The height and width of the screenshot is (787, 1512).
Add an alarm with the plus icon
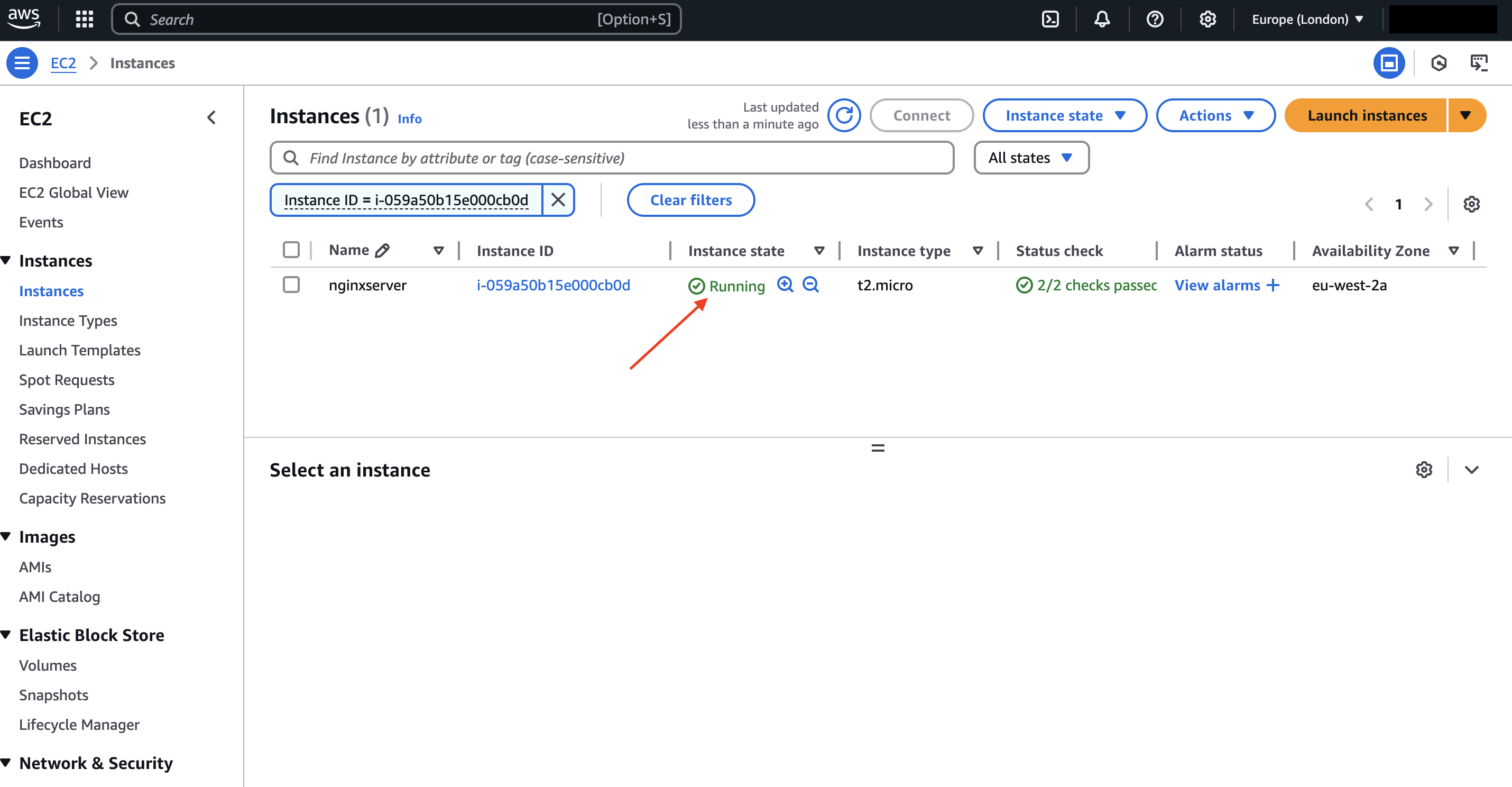pyautogui.click(x=1273, y=286)
